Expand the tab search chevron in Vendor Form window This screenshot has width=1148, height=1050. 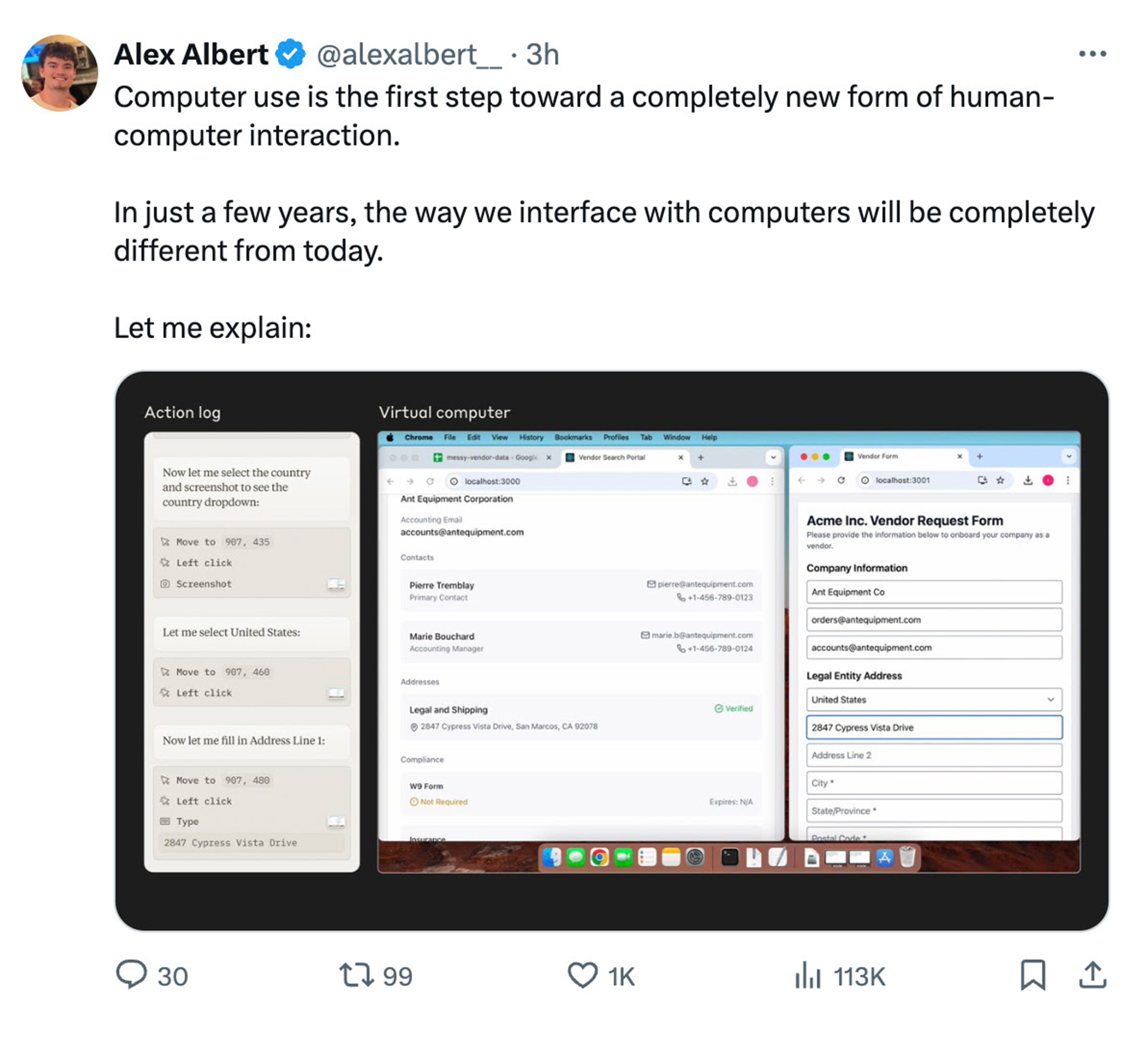click(x=1068, y=456)
